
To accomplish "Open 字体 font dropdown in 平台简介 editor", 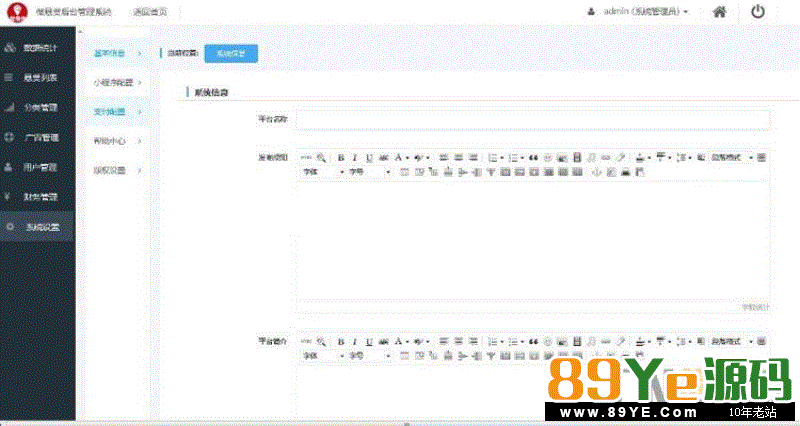I will (324, 356).
